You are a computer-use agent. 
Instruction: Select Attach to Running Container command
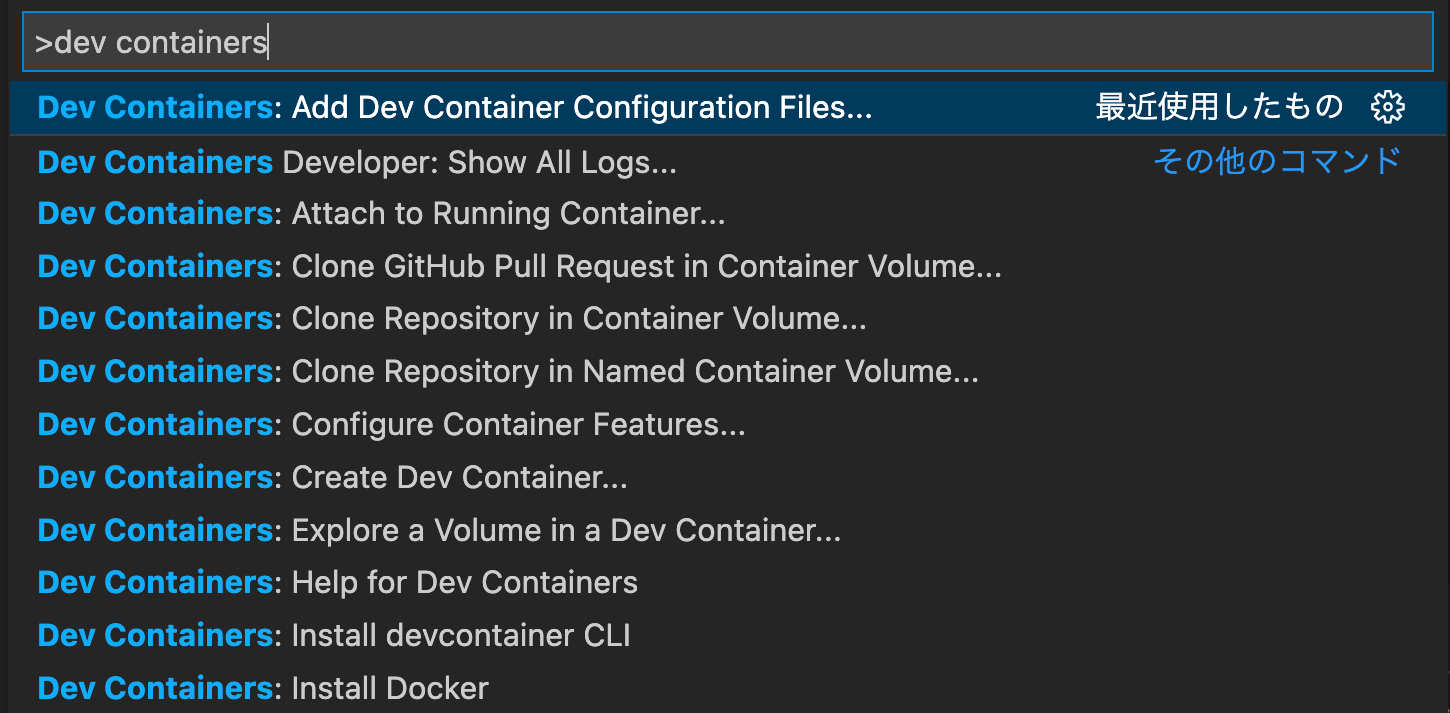click(x=400, y=213)
